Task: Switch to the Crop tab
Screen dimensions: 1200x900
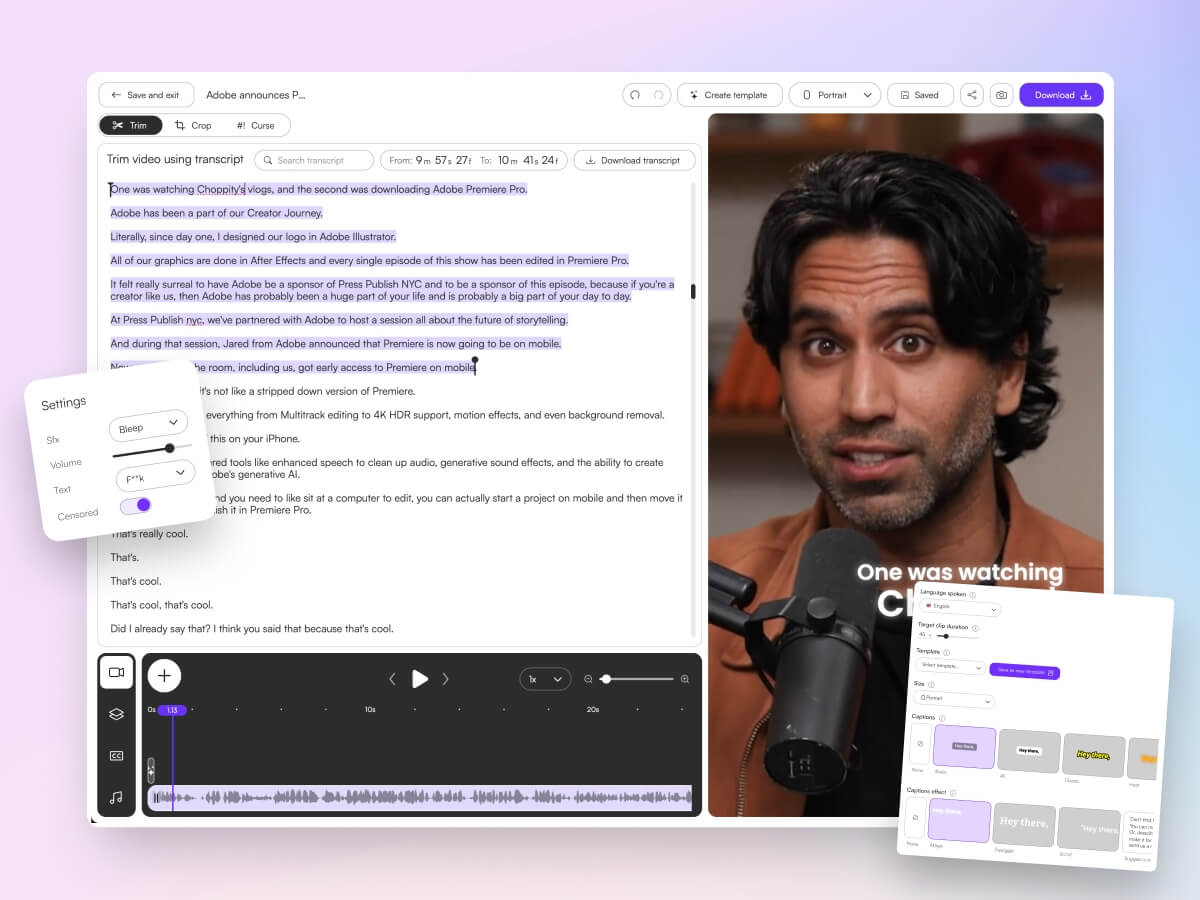Action: pos(194,125)
